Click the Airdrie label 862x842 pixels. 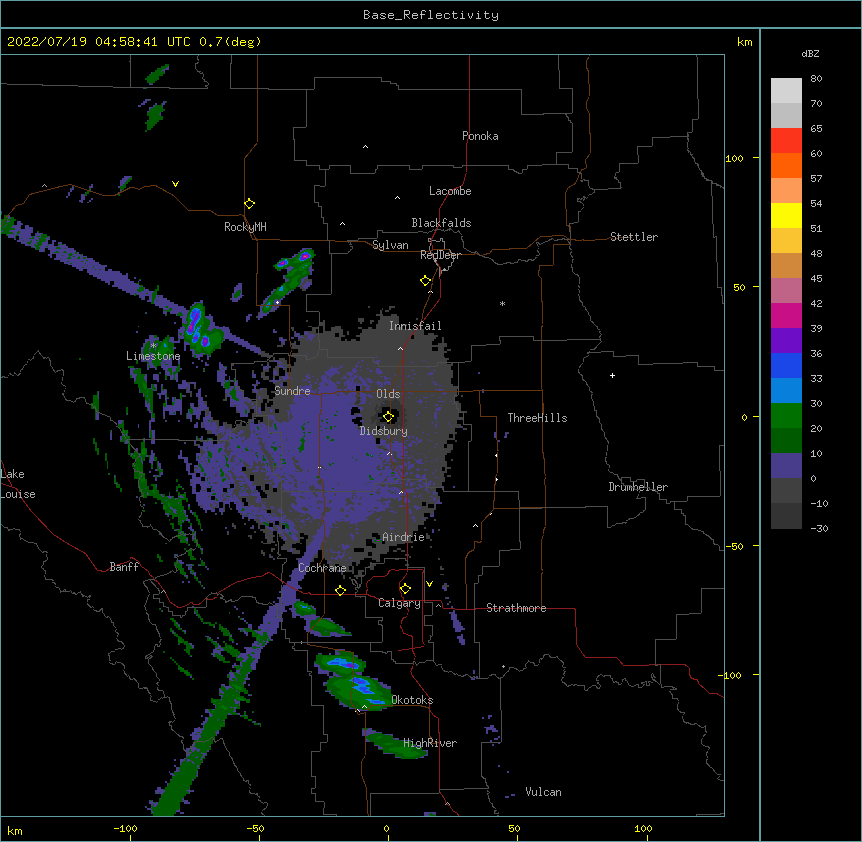(x=403, y=537)
